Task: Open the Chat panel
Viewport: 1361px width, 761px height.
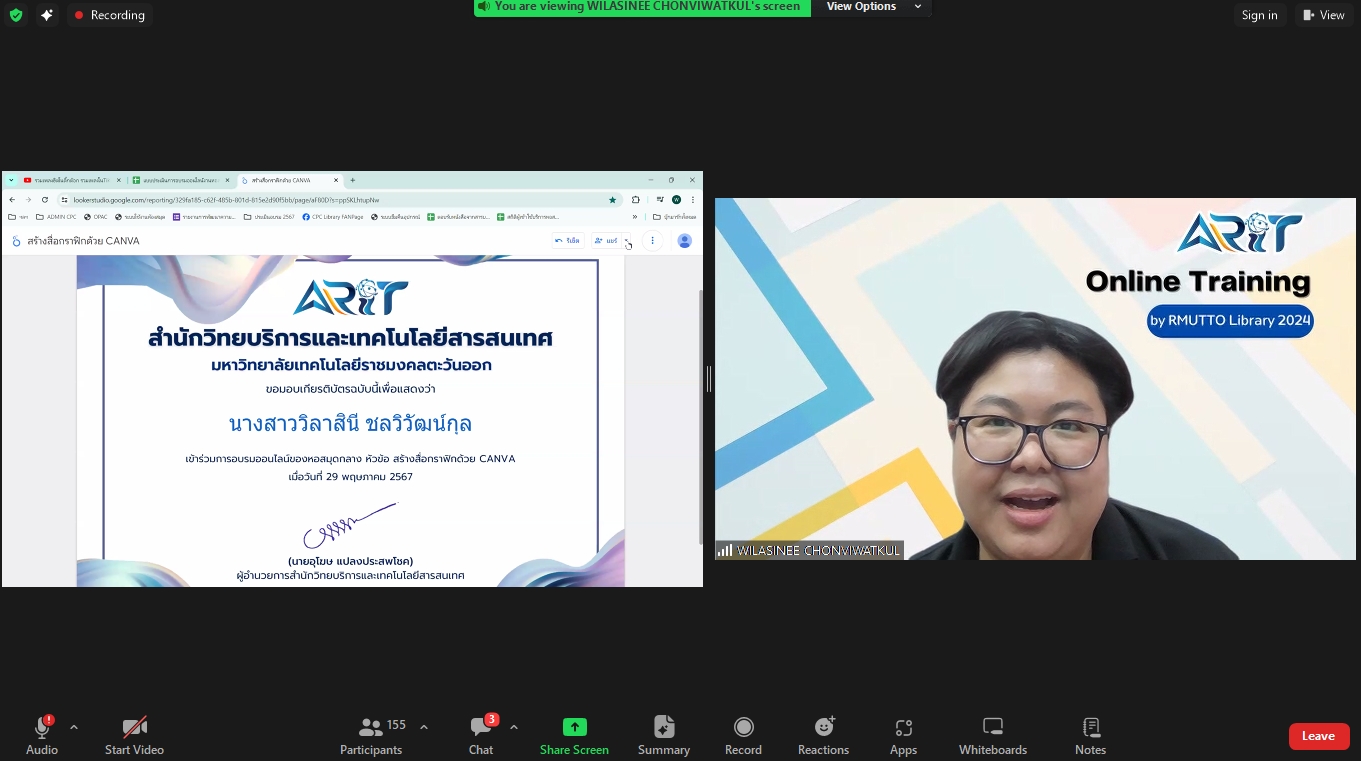Action: pos(481,735)
